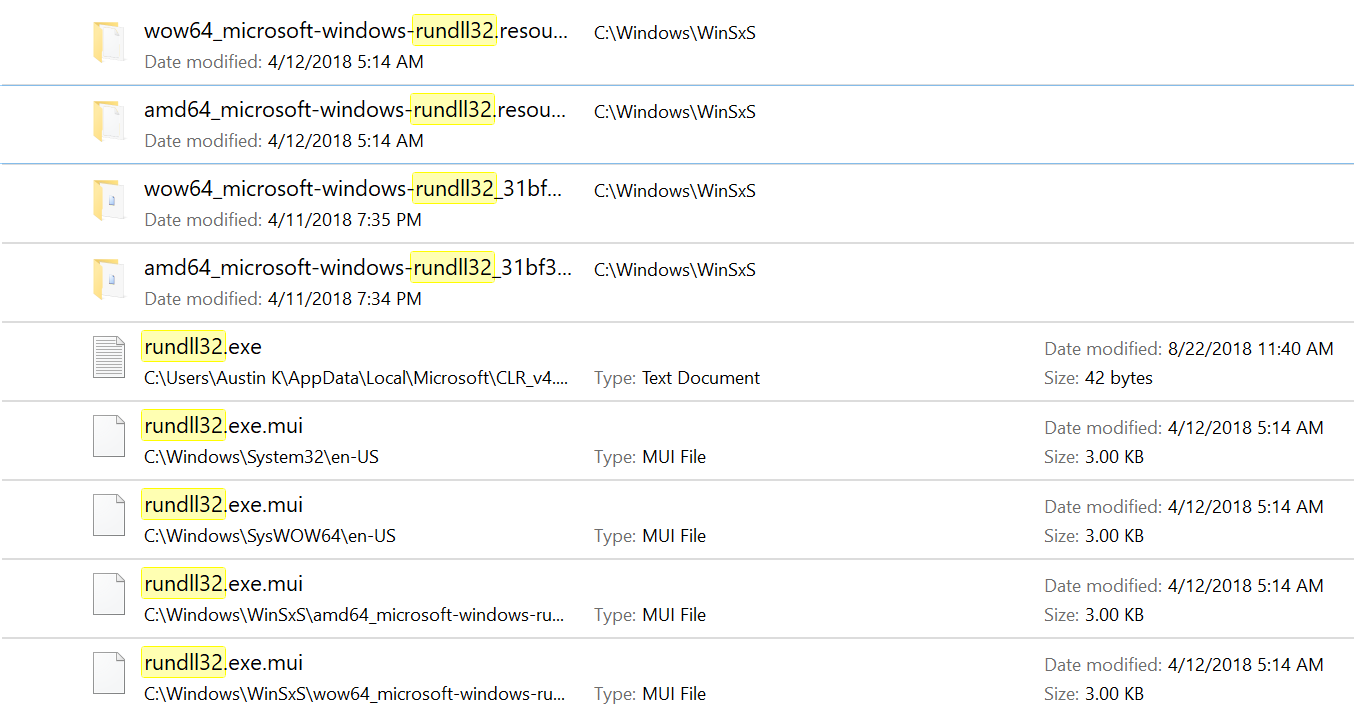Click 'Type: MUI File' in WinSxS\wow64 file row
Screen dimensions: 1354x716
coord(650,694)
